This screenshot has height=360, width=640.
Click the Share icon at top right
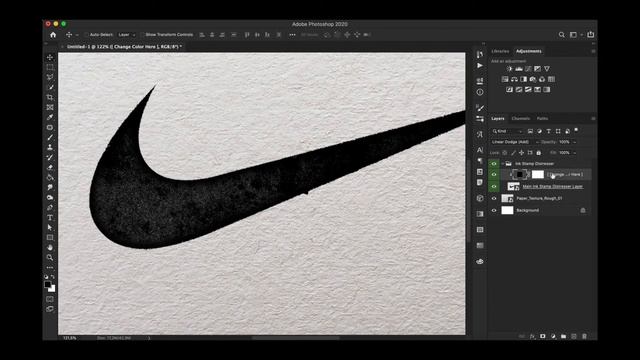point(591,35)
